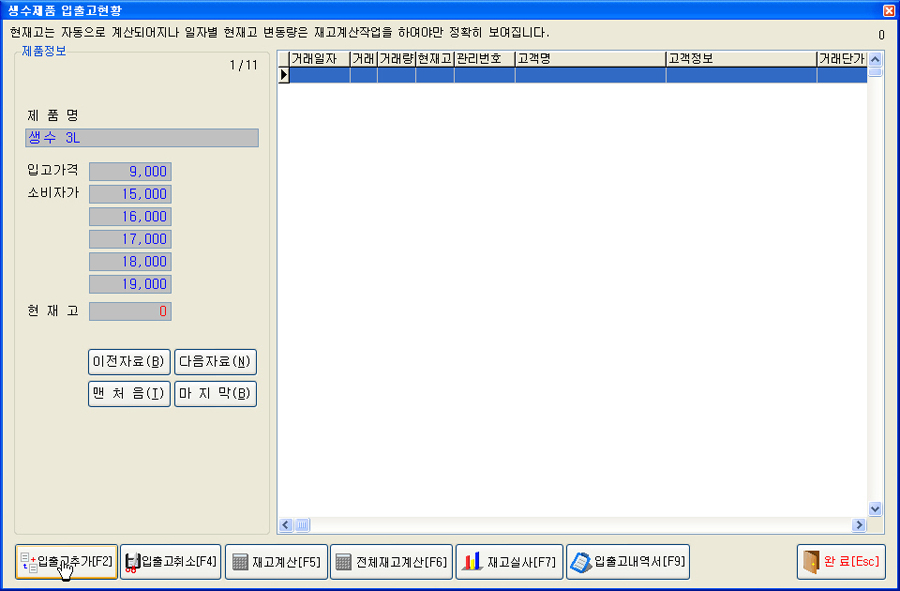Click the vertical scrollbar down arrow
The width and height of the screenshot is (900, 591).
coord(875,508)
